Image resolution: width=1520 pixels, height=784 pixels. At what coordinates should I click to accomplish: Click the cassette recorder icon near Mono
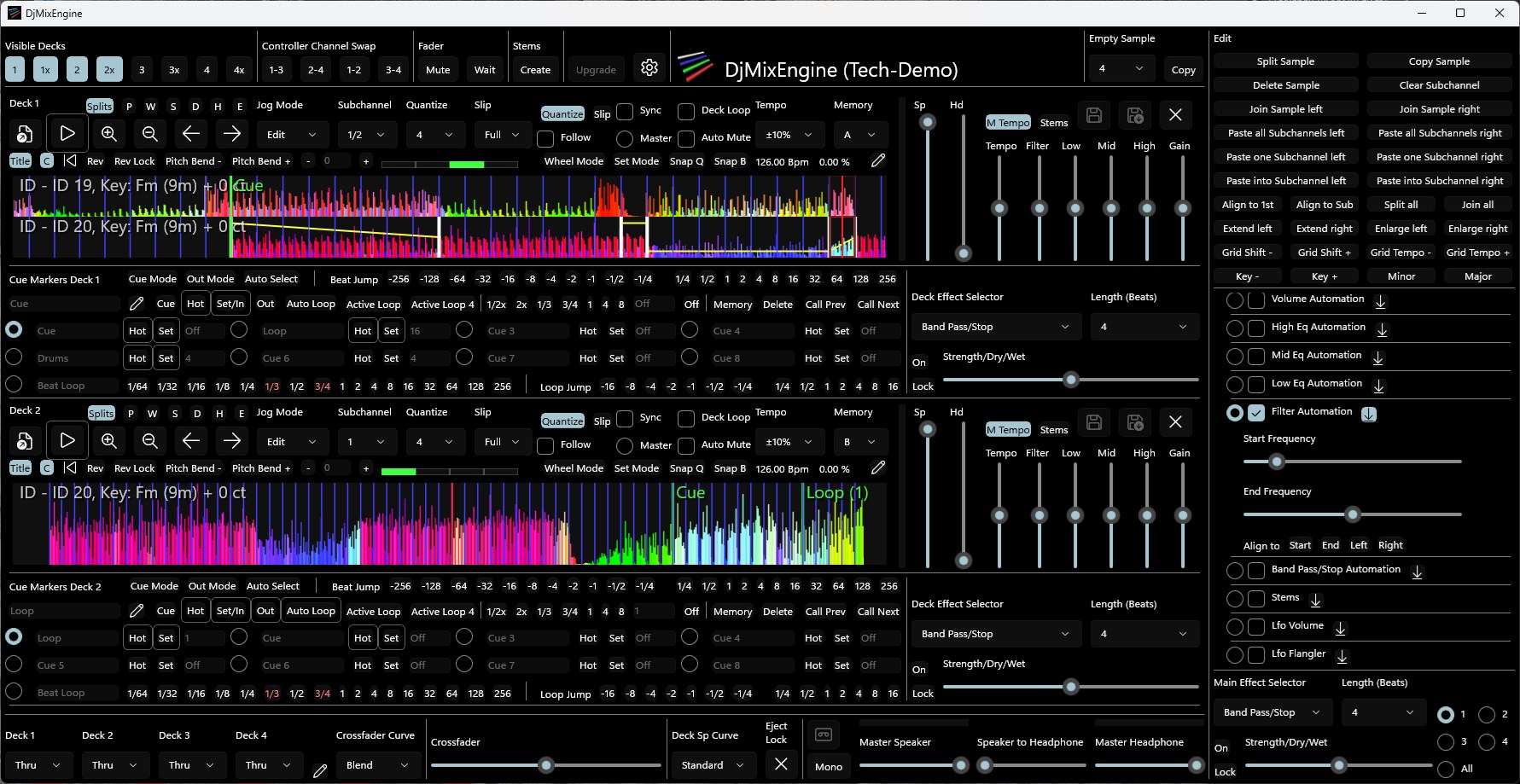point(824,733)
